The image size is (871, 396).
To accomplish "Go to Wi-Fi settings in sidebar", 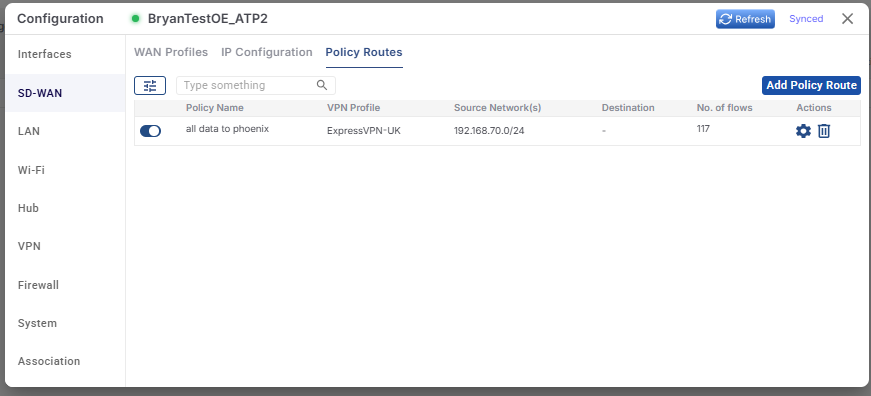I will coord(66,169).
